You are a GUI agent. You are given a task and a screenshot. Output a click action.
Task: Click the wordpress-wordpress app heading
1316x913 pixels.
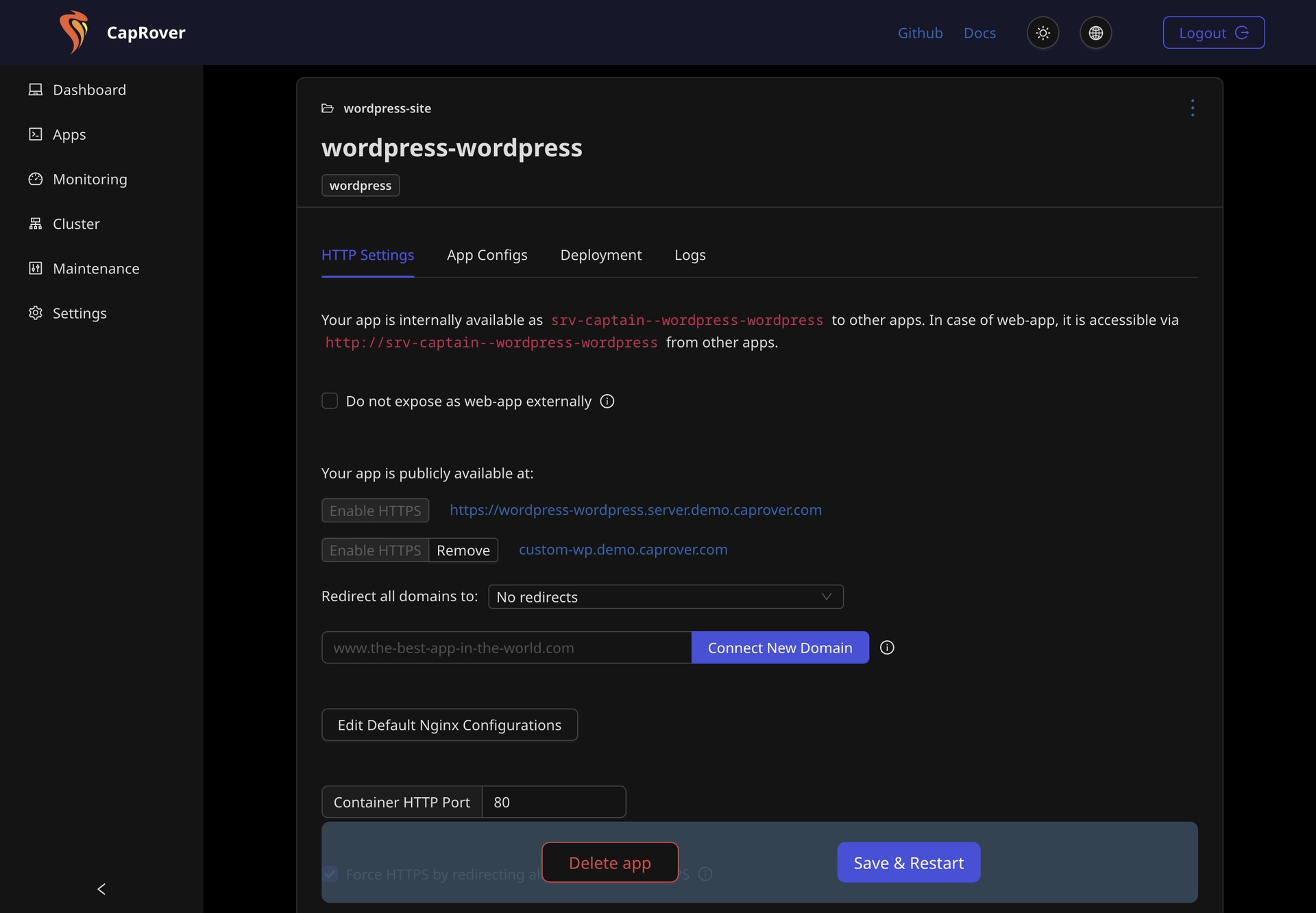click(x=452, y=147)
